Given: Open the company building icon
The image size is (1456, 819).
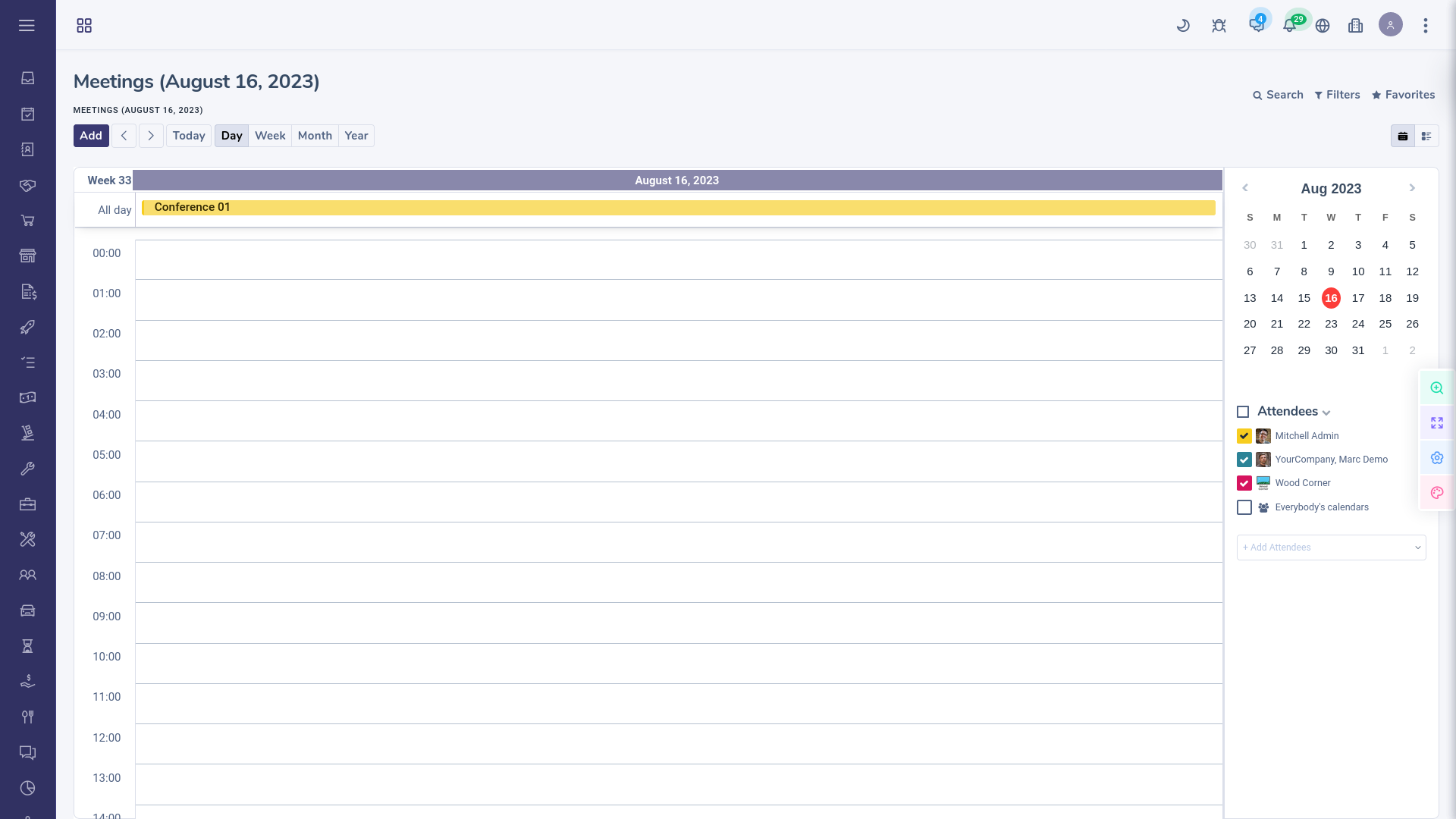Looking at the screenshot, I should (1355, 25).
